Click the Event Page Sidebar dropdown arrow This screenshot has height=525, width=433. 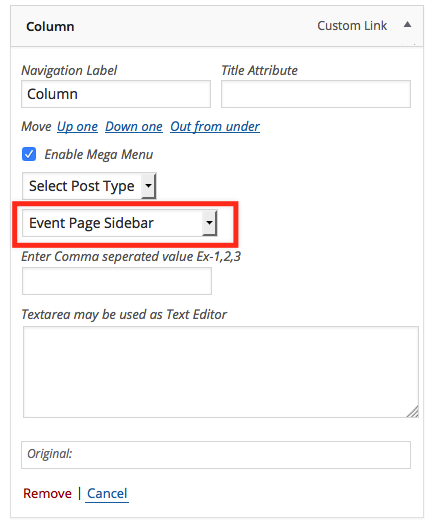pyautogui.click(x=209, y=223)
